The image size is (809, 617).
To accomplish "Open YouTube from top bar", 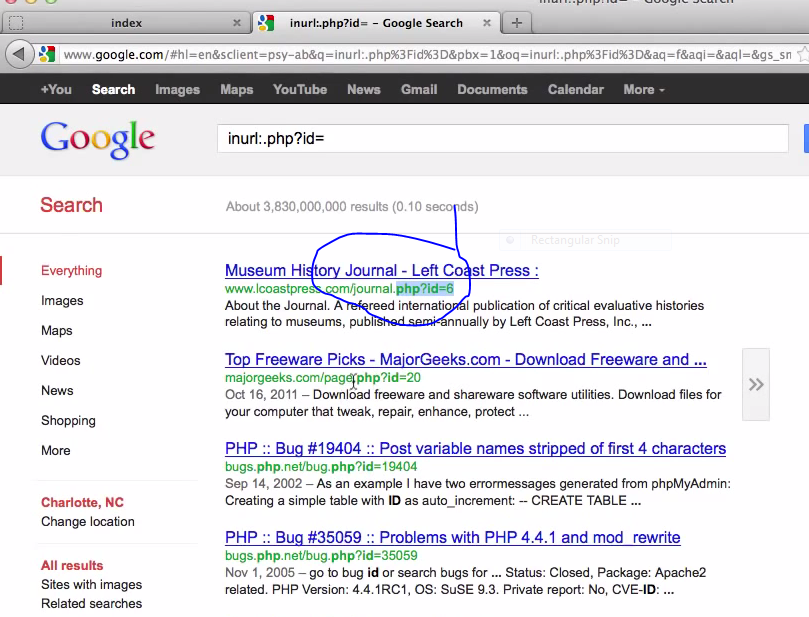I will 300,89.
